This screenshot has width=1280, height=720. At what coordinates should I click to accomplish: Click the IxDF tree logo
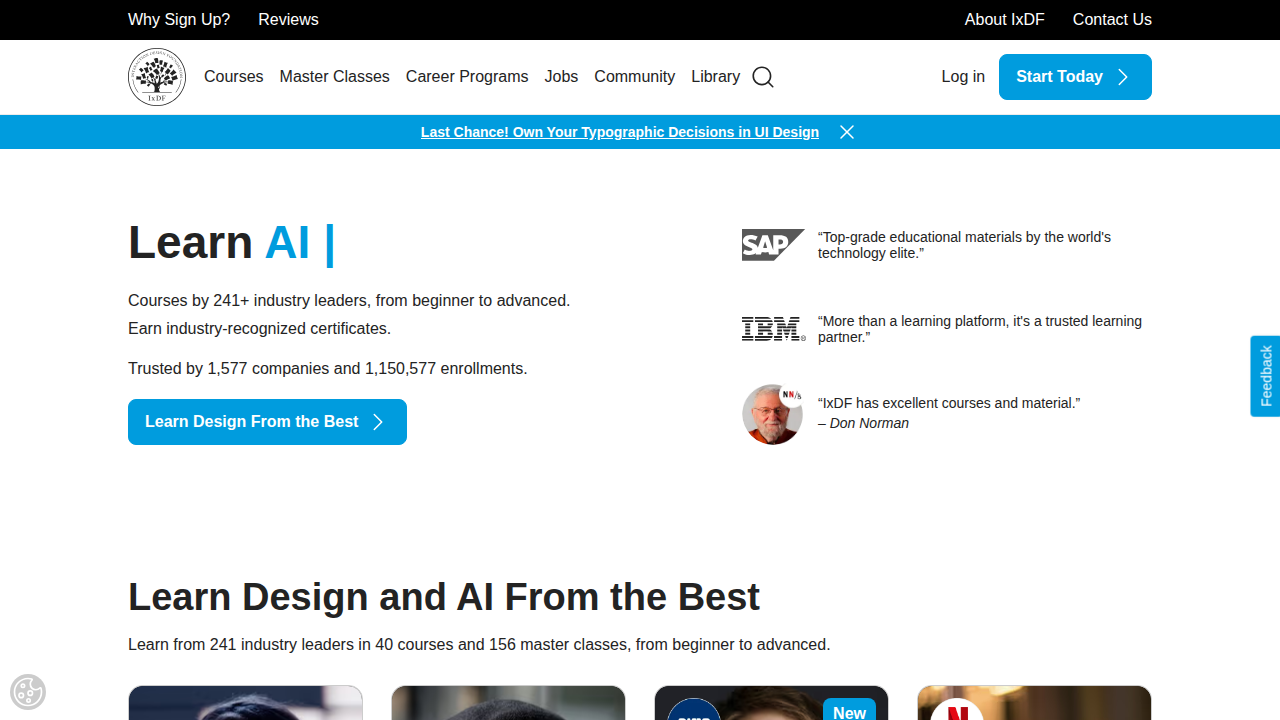click(157, 77)
